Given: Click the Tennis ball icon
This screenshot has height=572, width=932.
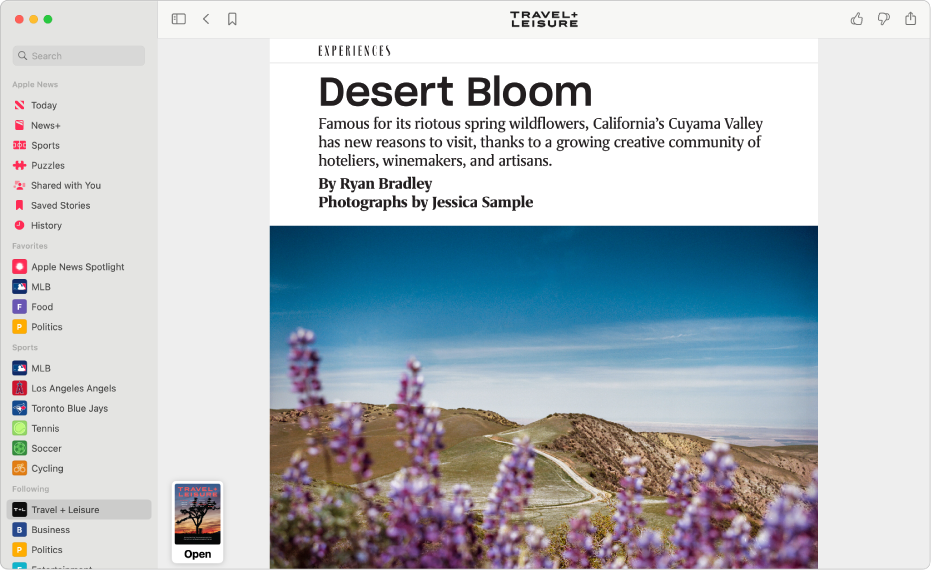Looking at the screenshot, I should tap(20, 428).
